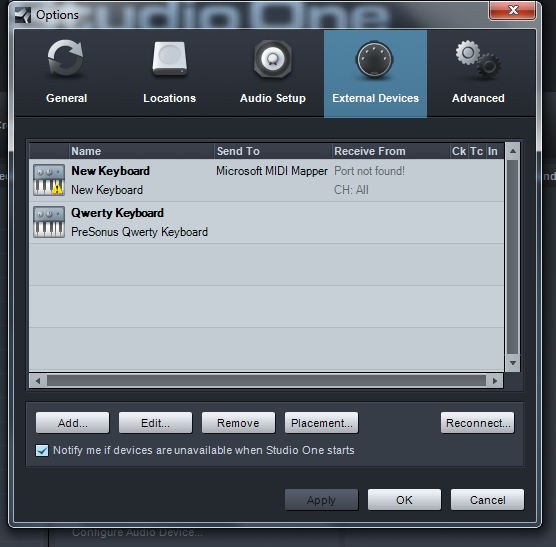Select the Qwerty Keyboard device icon

(x=49, y=222)
